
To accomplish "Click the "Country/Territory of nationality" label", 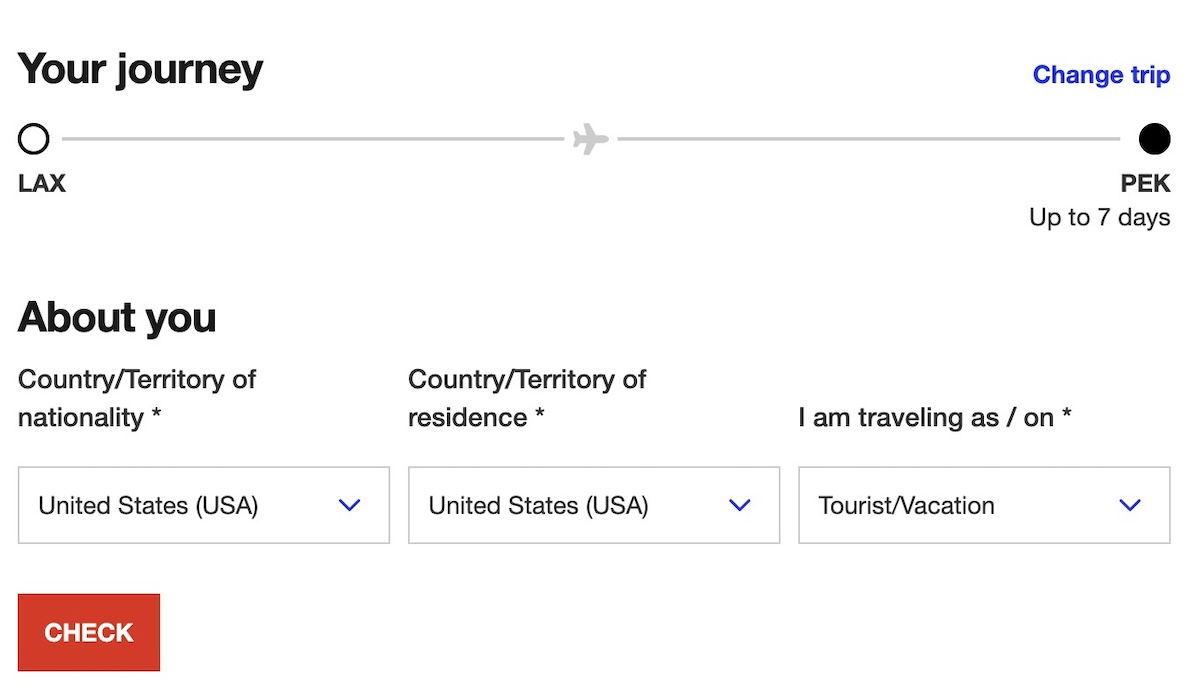I will click(137, 398).
